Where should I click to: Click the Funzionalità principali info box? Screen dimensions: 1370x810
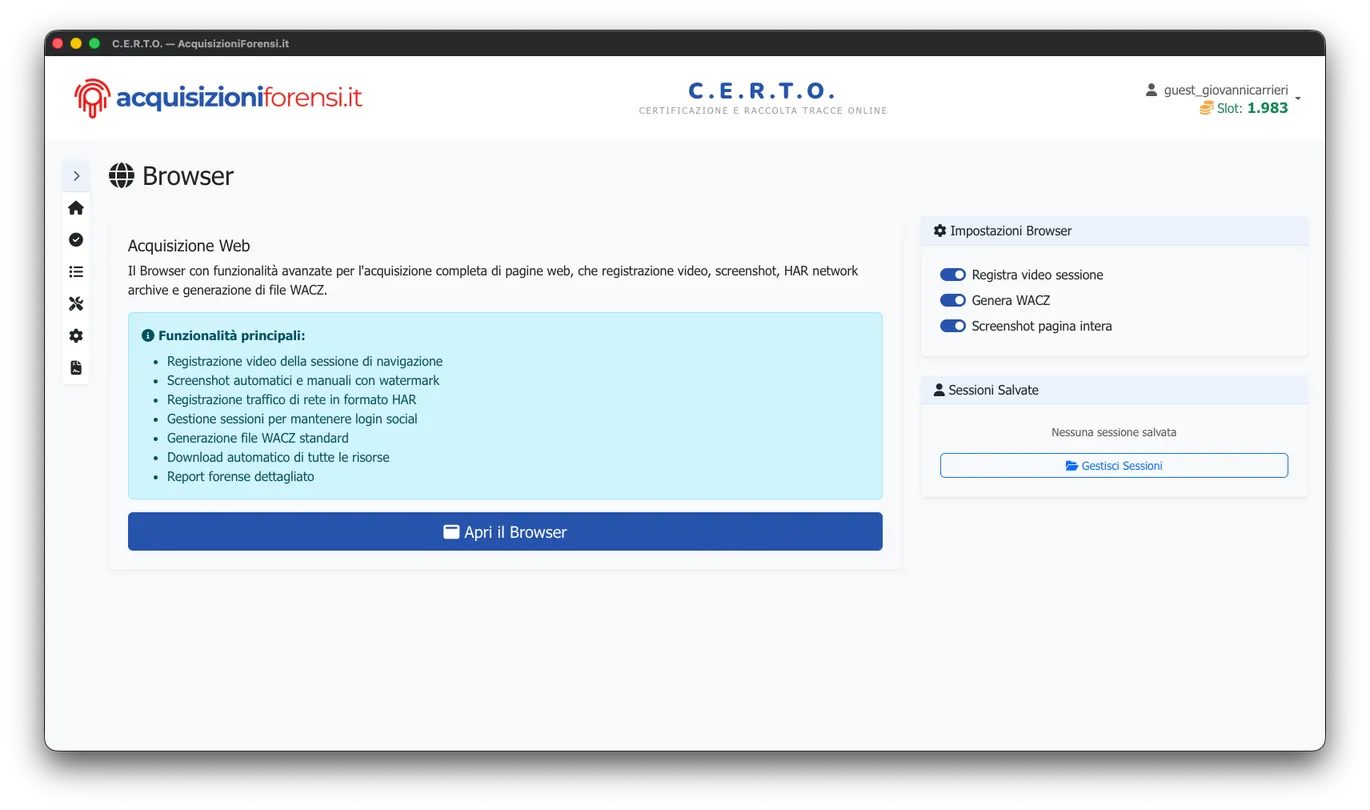coord(505,405)
